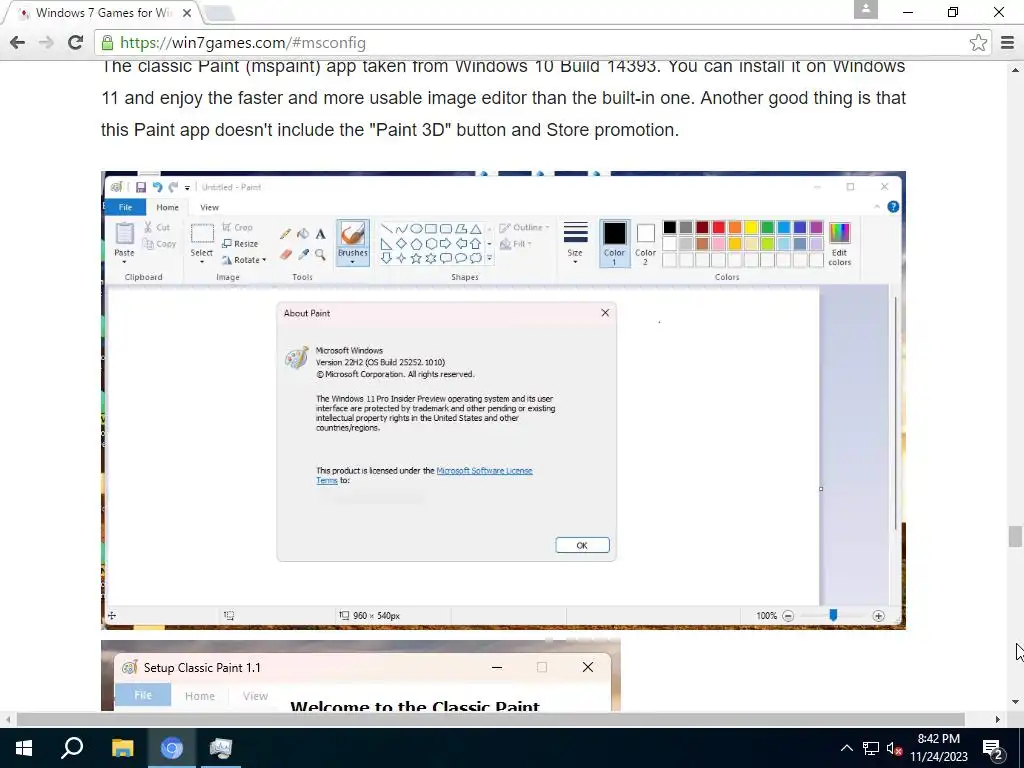
Task: Select the Color 1 black swatch button
Action: (614, 242)
